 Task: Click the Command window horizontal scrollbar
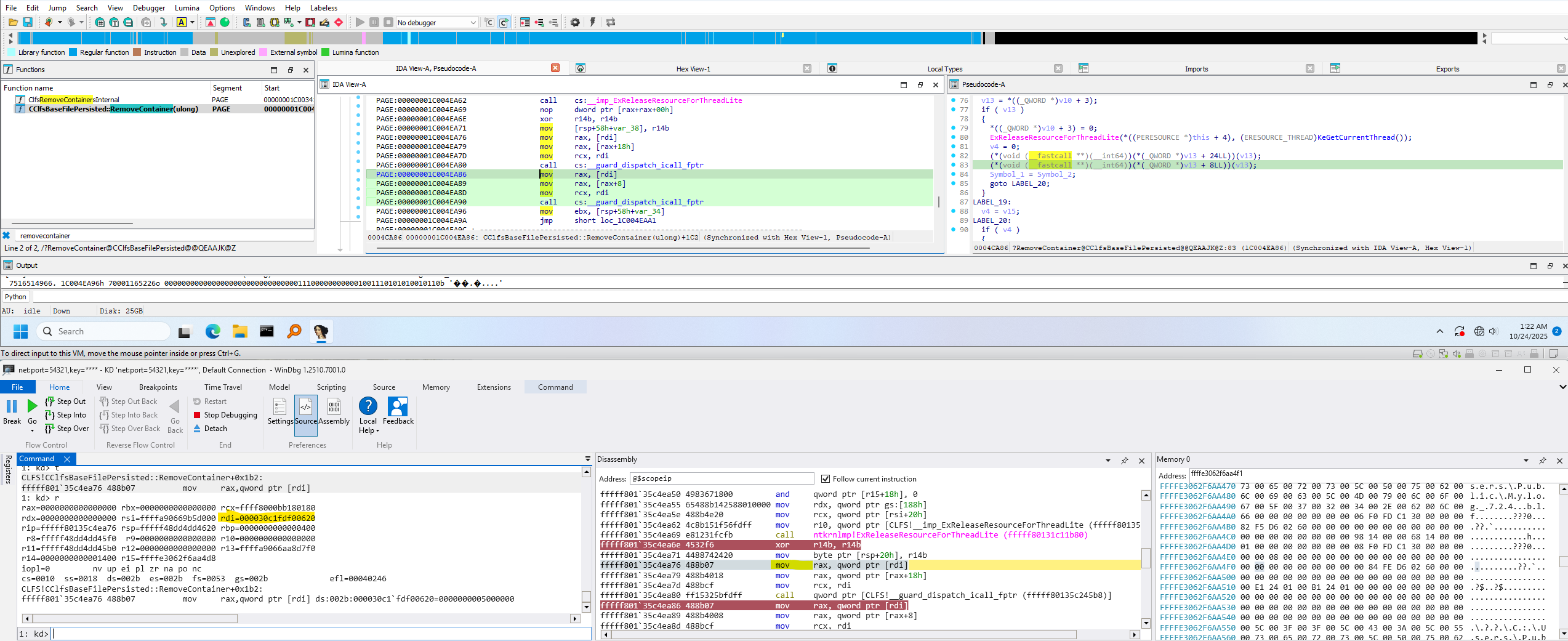pos(301,619)
